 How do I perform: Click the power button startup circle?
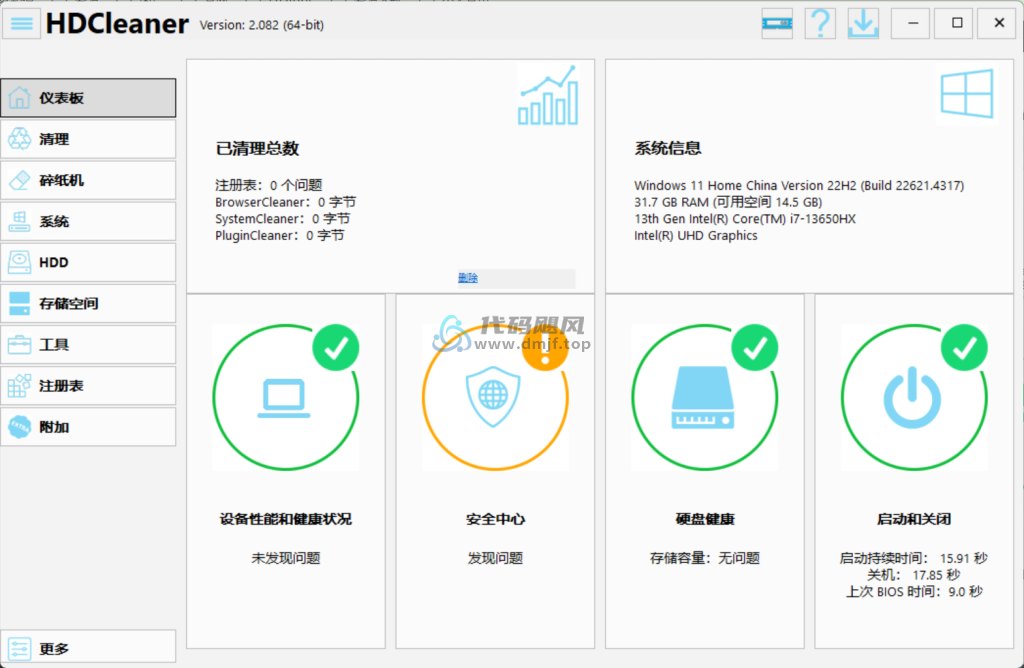(914, 398)
